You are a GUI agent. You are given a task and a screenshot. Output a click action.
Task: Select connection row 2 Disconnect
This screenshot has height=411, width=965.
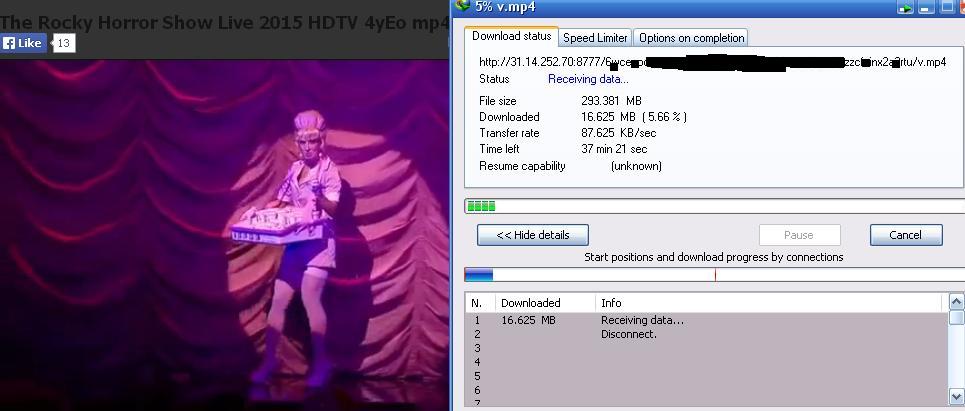click(706, 334)
